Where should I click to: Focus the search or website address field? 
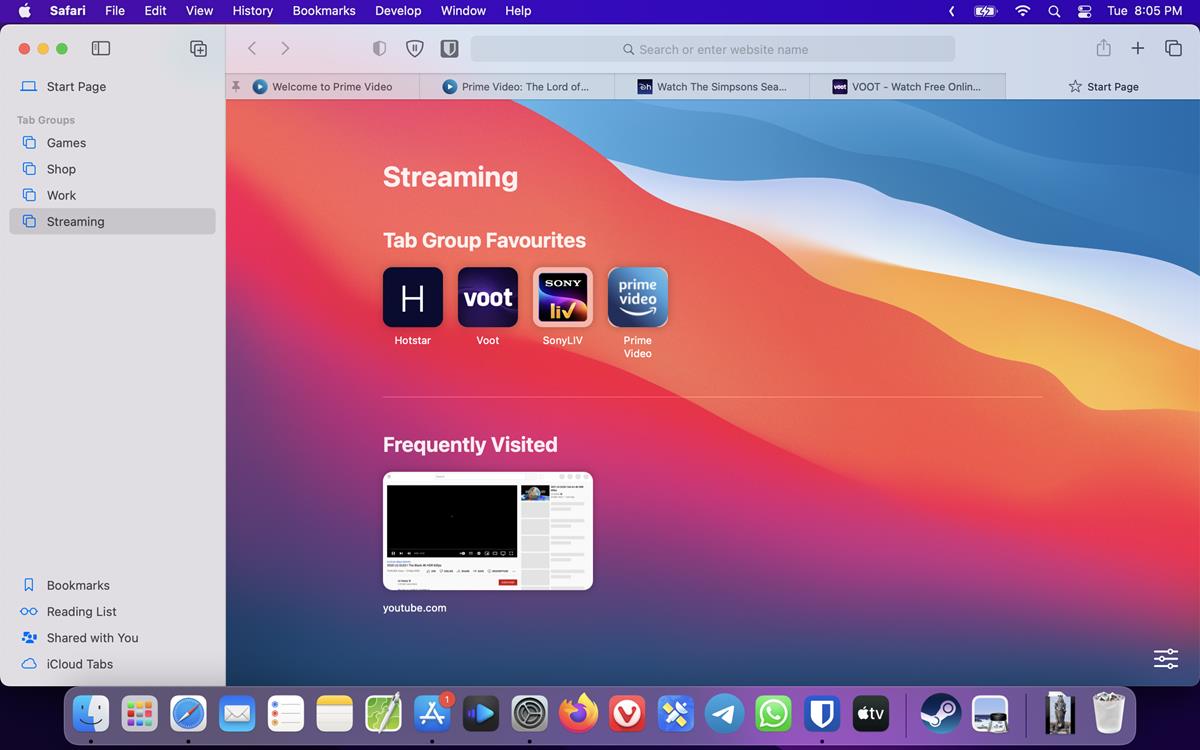point(713,49)
